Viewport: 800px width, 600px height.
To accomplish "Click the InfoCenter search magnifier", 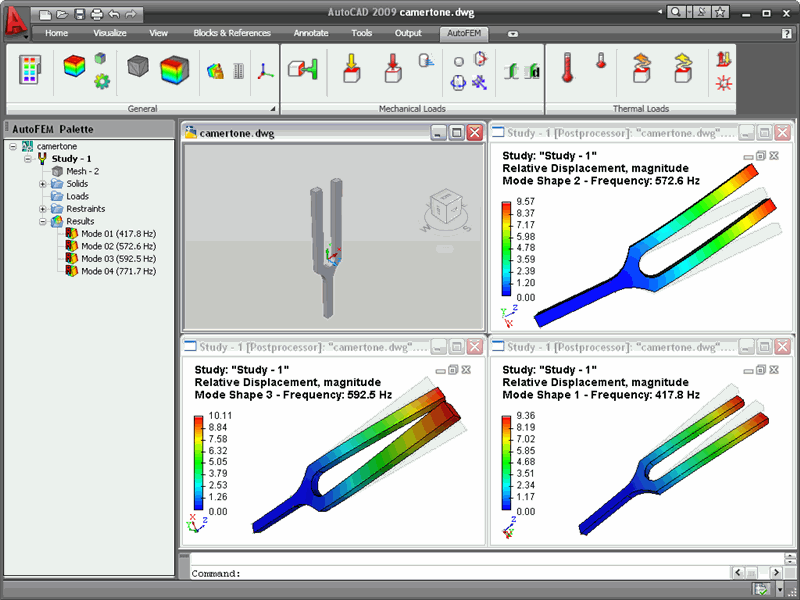I will coord(676,12).
